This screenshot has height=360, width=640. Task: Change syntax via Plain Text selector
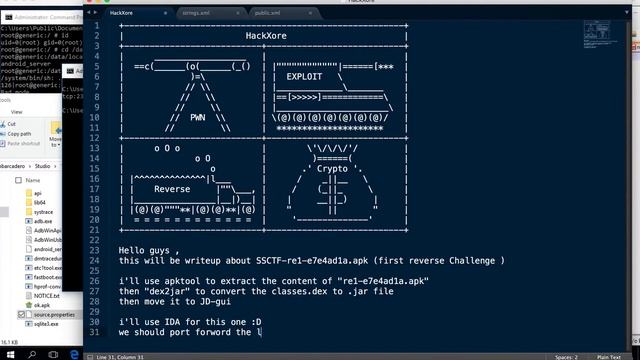point(609,357)
